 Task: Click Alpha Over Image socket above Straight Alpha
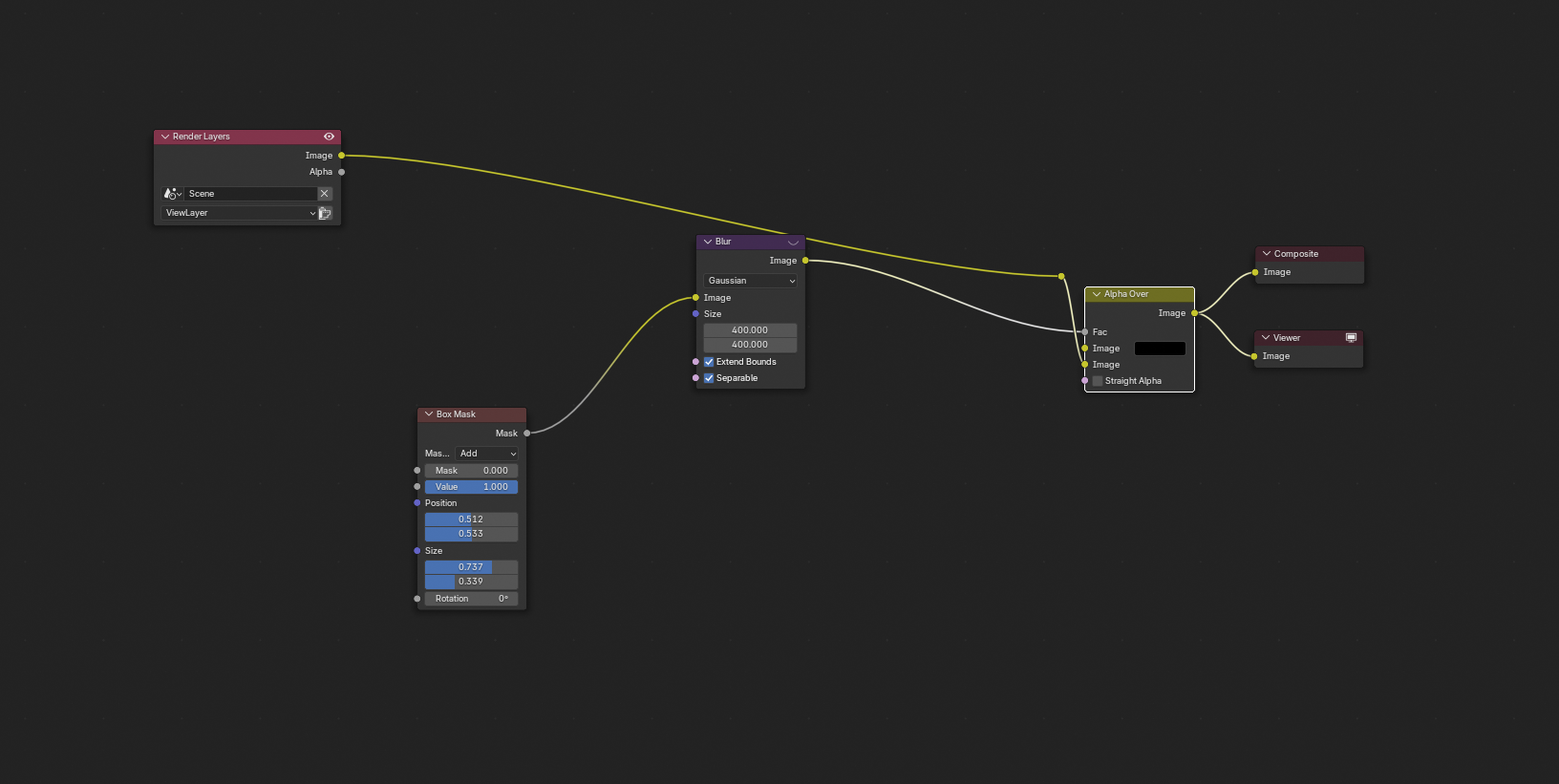(x=1085, y=365)
